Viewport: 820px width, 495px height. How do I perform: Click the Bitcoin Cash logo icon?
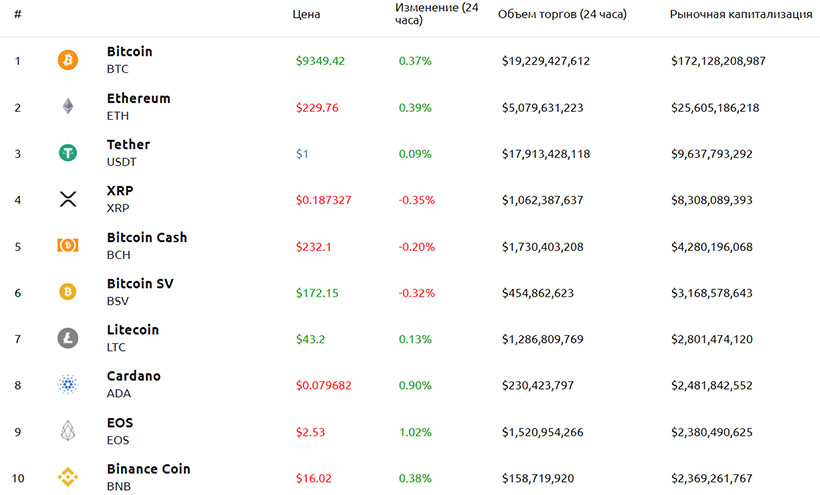[68, 245]
